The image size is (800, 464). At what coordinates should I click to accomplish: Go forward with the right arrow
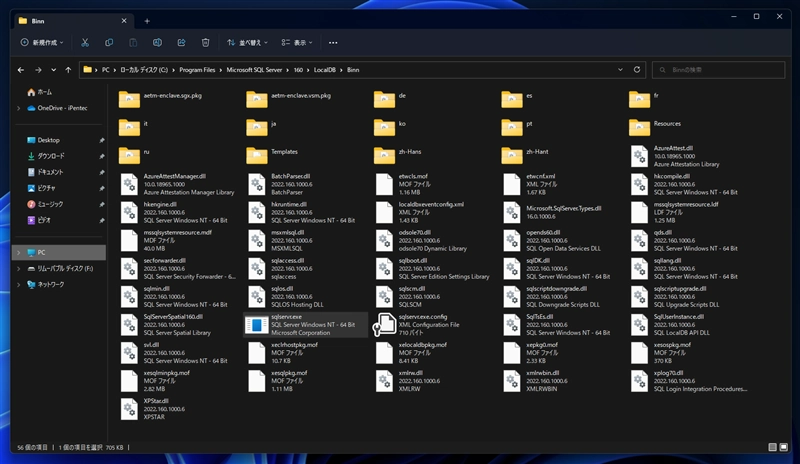click(38, 70)
